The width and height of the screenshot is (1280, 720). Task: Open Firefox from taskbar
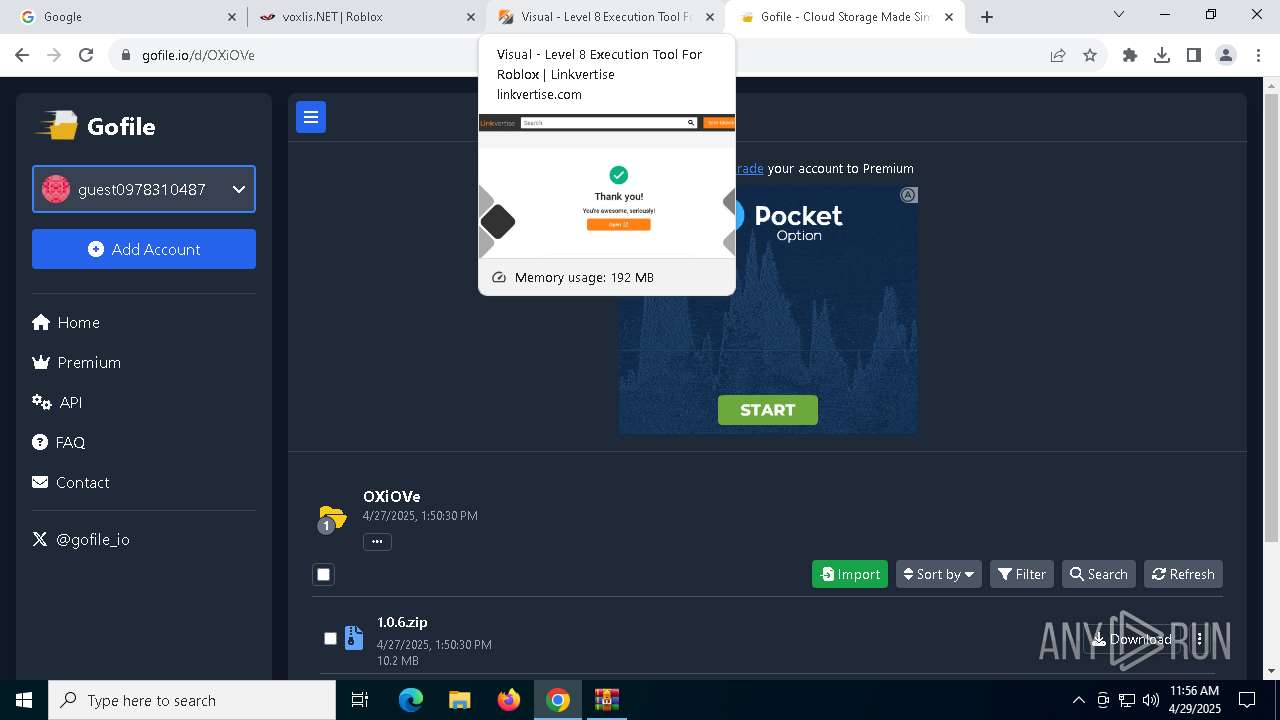click(x=509, y=700)
